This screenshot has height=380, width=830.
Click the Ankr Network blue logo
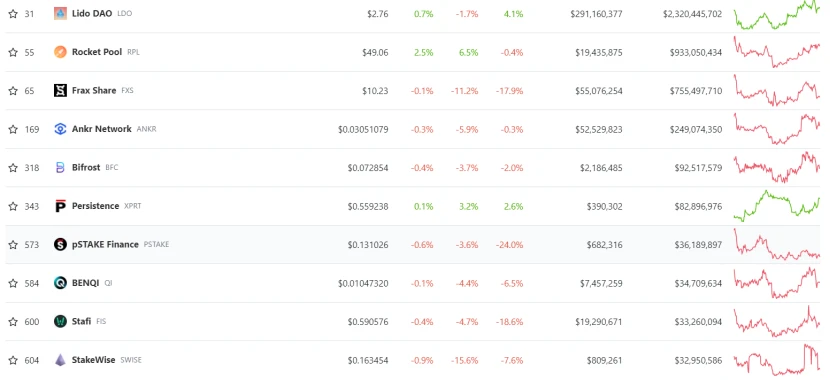[x=60, y=129]
